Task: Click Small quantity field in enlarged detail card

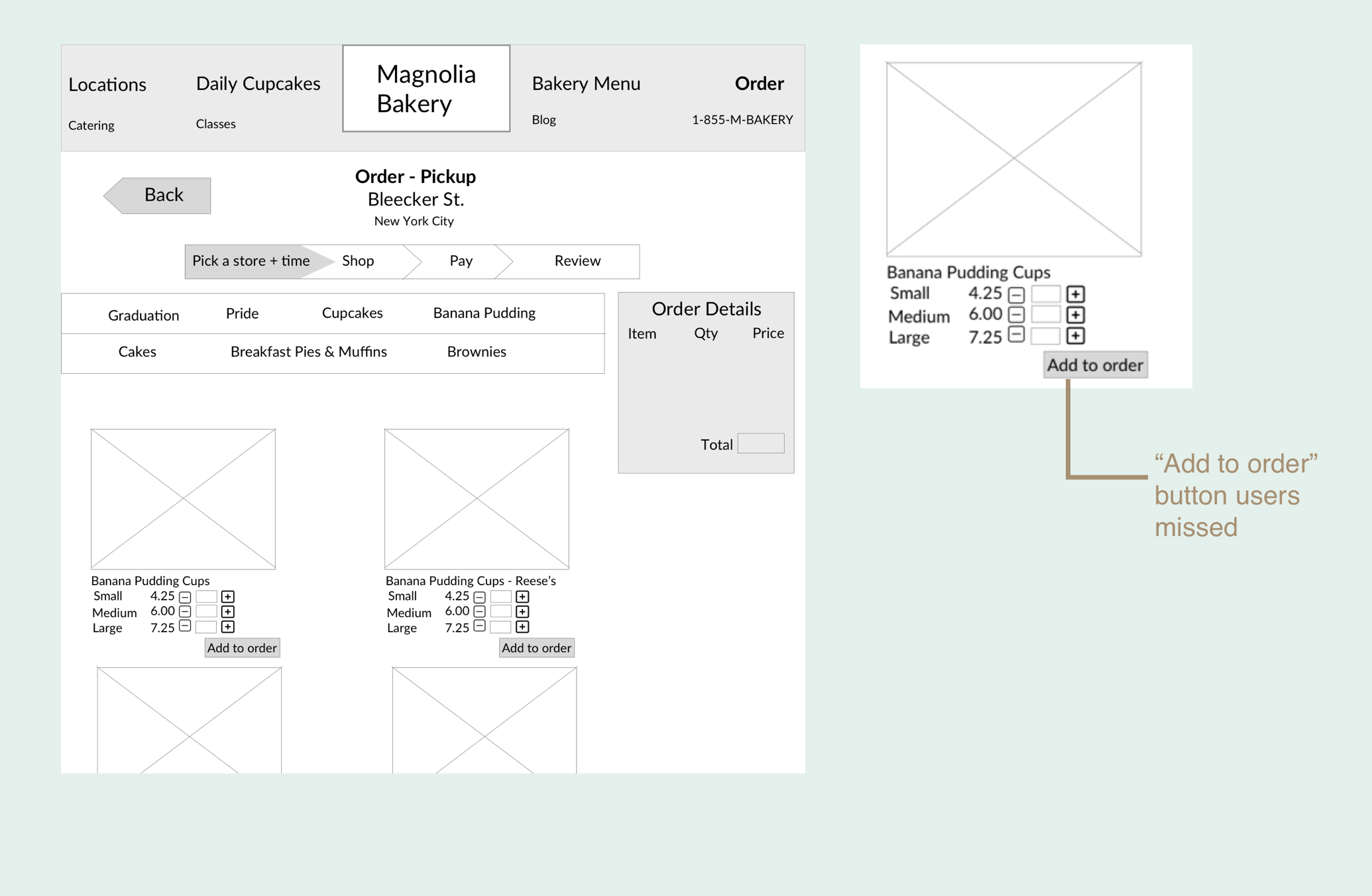Action: pos(1046,294)
